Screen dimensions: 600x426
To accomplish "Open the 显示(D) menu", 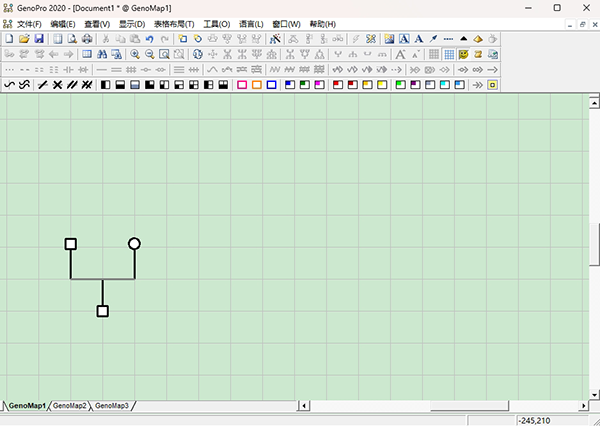I will [x=132, y=24].
